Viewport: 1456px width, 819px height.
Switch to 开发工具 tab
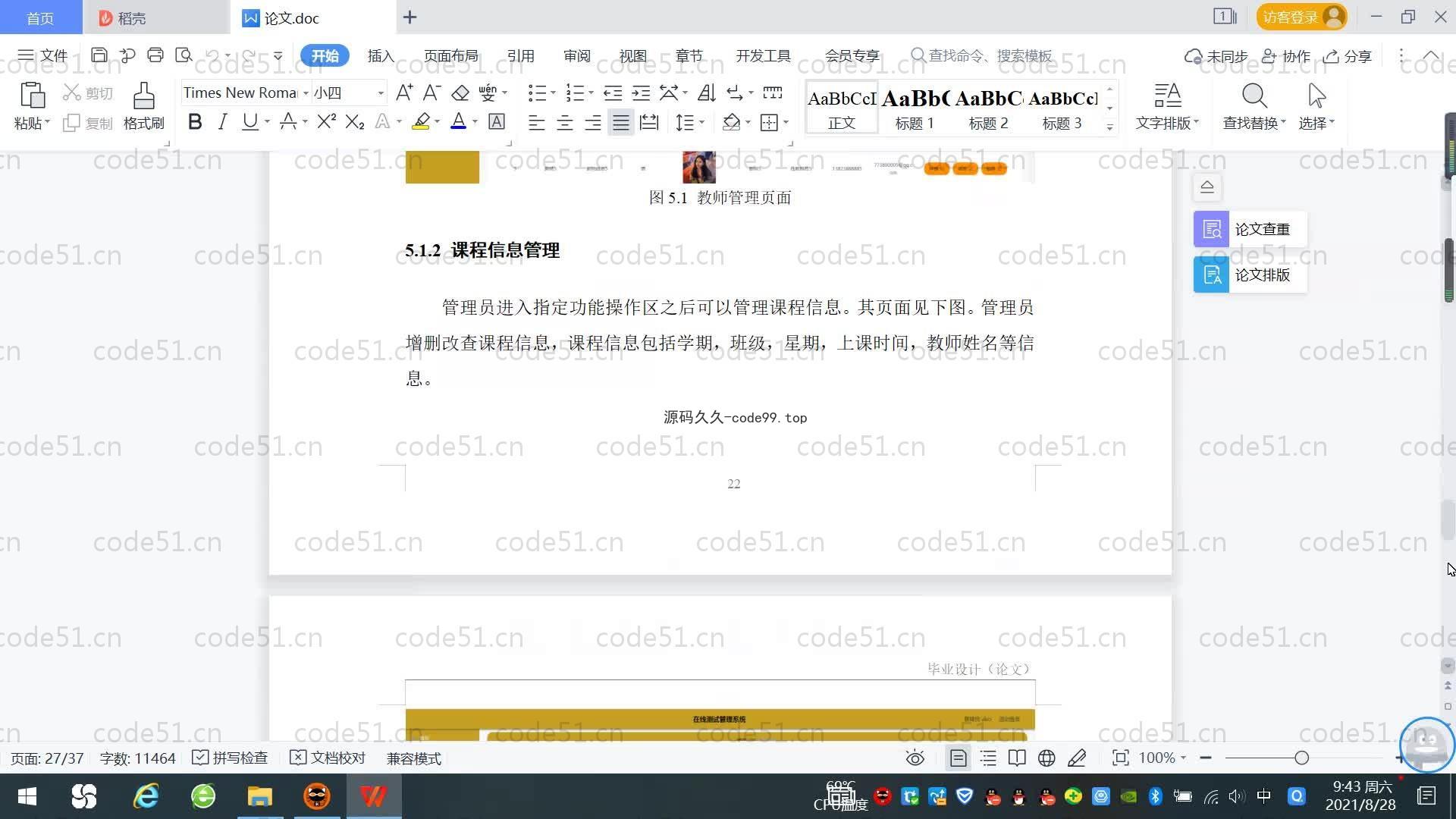(763, 55)
